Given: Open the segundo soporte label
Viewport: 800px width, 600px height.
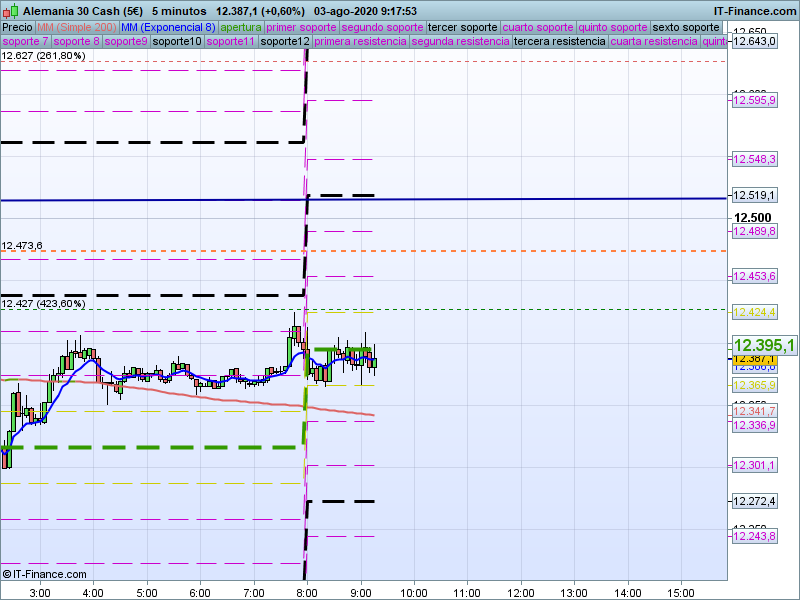Looking at the screenshot, I should (383, 27).
